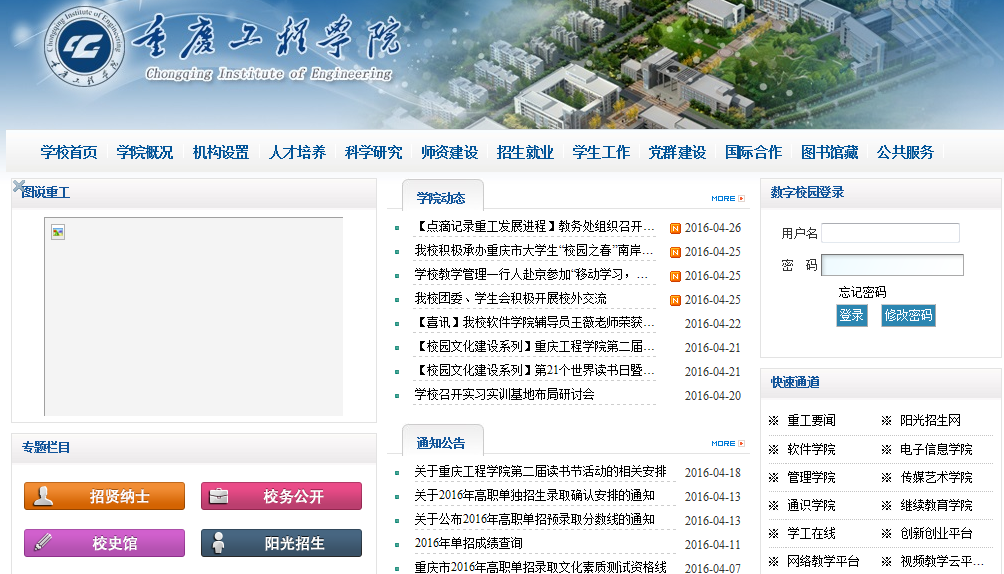
Task: Select the 通知公告 tab
Action: coord(442,441)
